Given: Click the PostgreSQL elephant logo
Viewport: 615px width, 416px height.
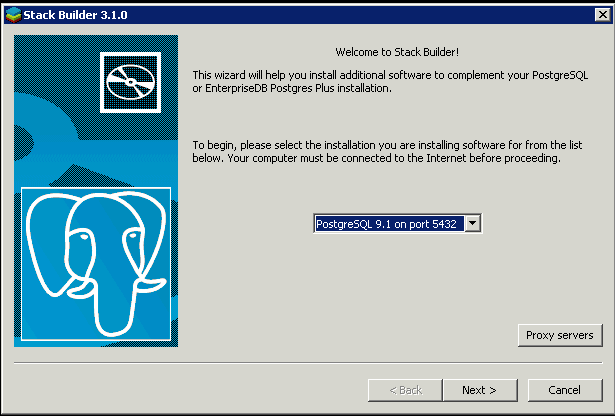Looking at the screenshot, I should tap(96, 264).
